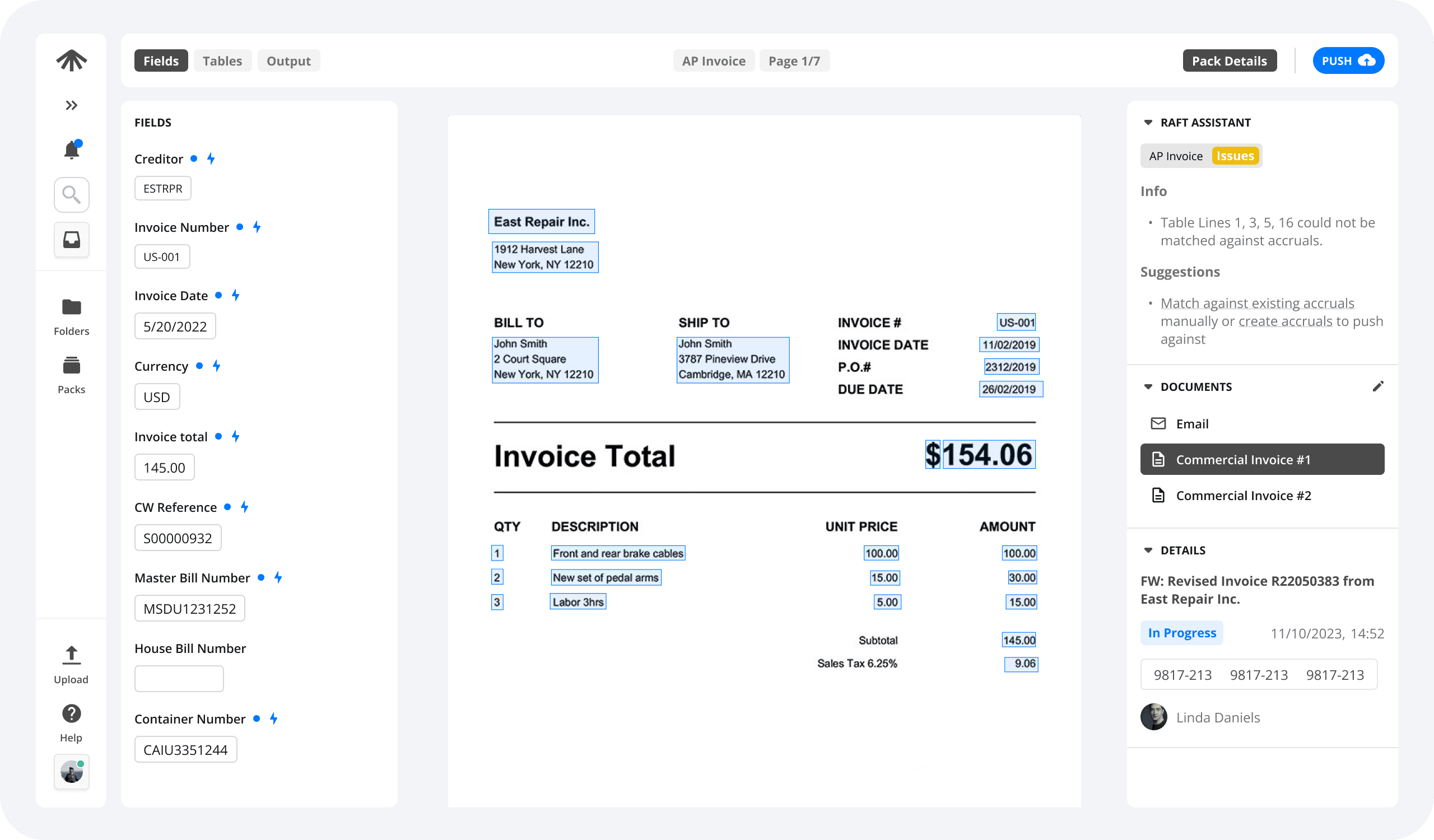
Task: Click the lightning bolt beside Creditor
Action: tap(211, 158)
